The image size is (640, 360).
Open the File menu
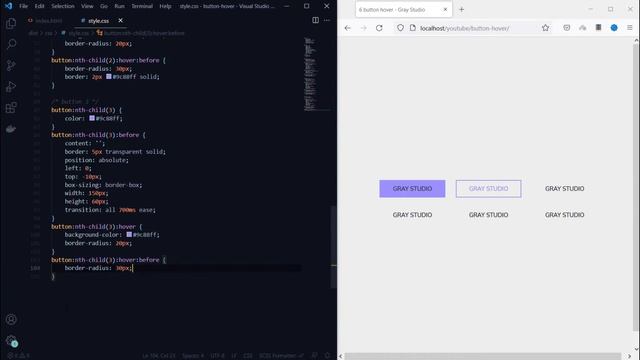24,6
